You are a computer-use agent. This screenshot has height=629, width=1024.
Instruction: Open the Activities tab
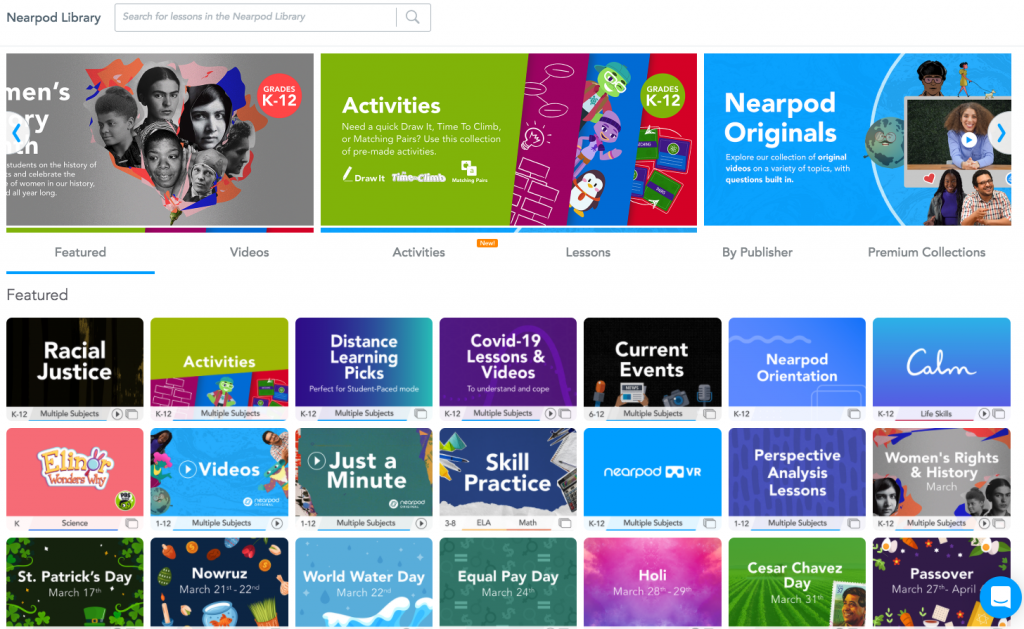tap(419, 252)
